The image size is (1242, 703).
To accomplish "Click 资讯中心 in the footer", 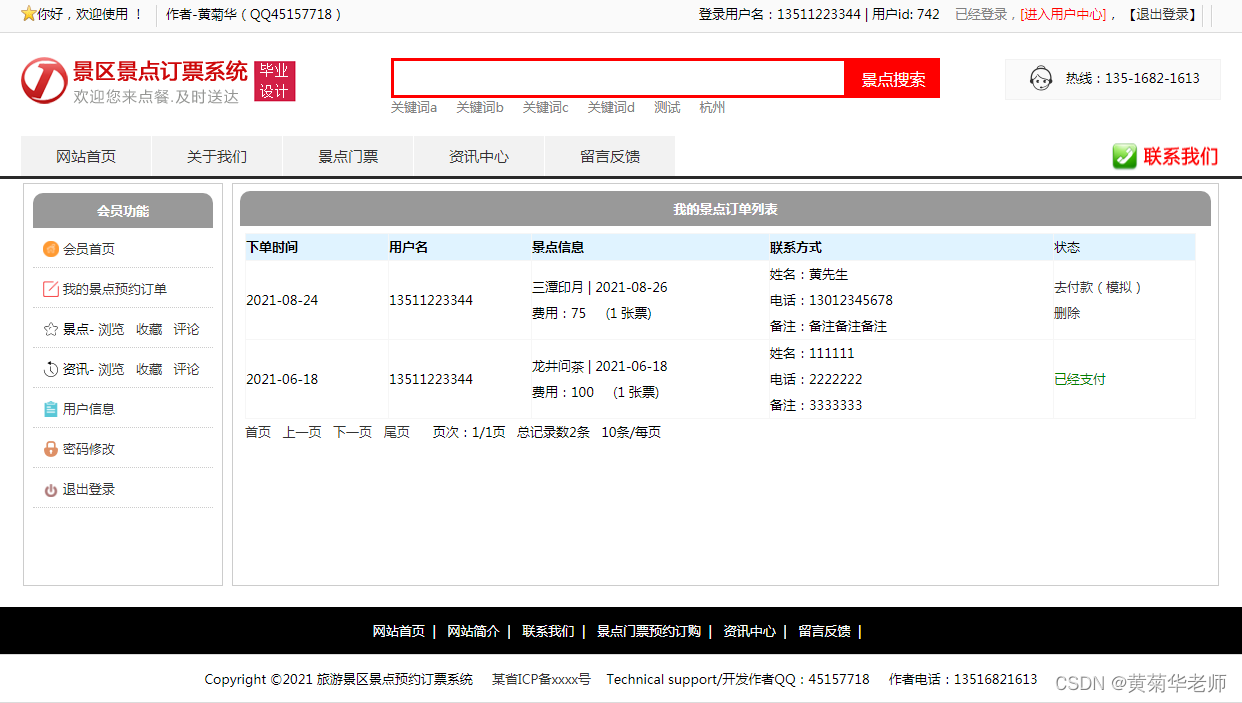I will click(750, 631).
